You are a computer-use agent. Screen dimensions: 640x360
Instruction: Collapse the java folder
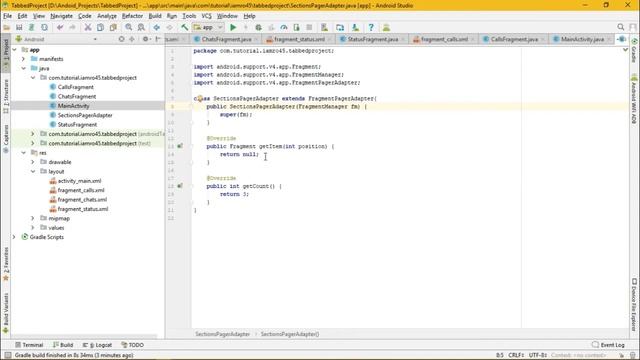tap(23, 69)
